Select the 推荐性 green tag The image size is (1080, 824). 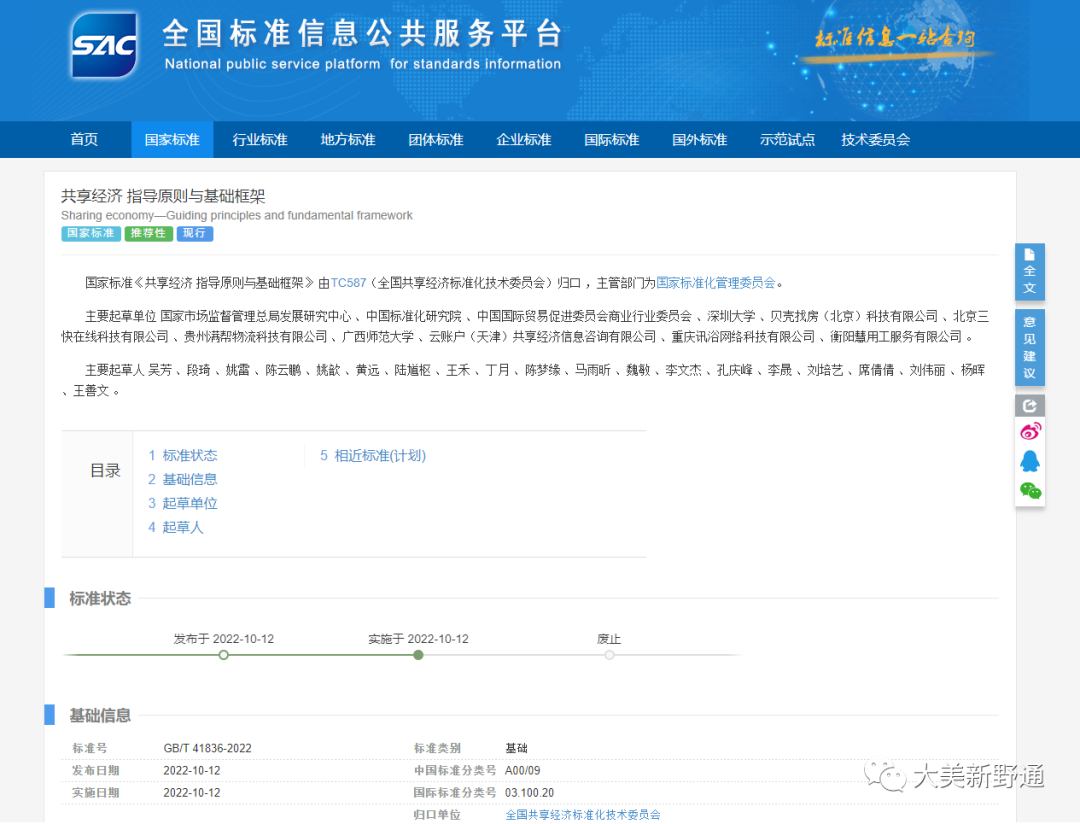pos(147,233)
